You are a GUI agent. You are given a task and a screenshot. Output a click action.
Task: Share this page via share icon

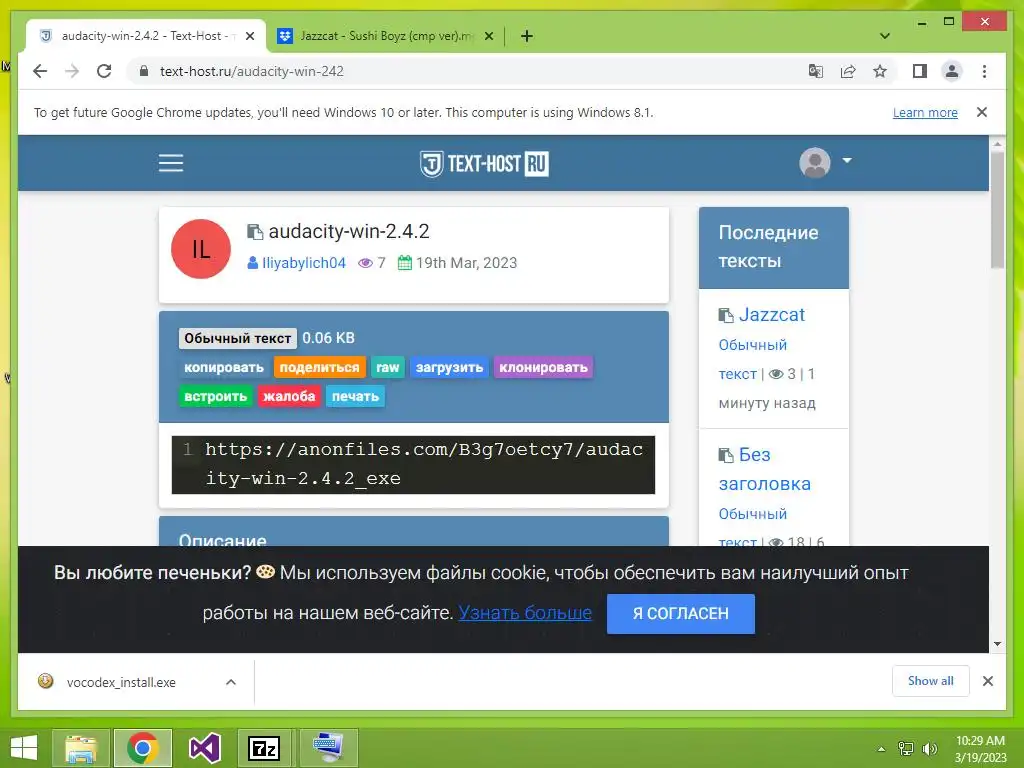(x=848, y=71)
